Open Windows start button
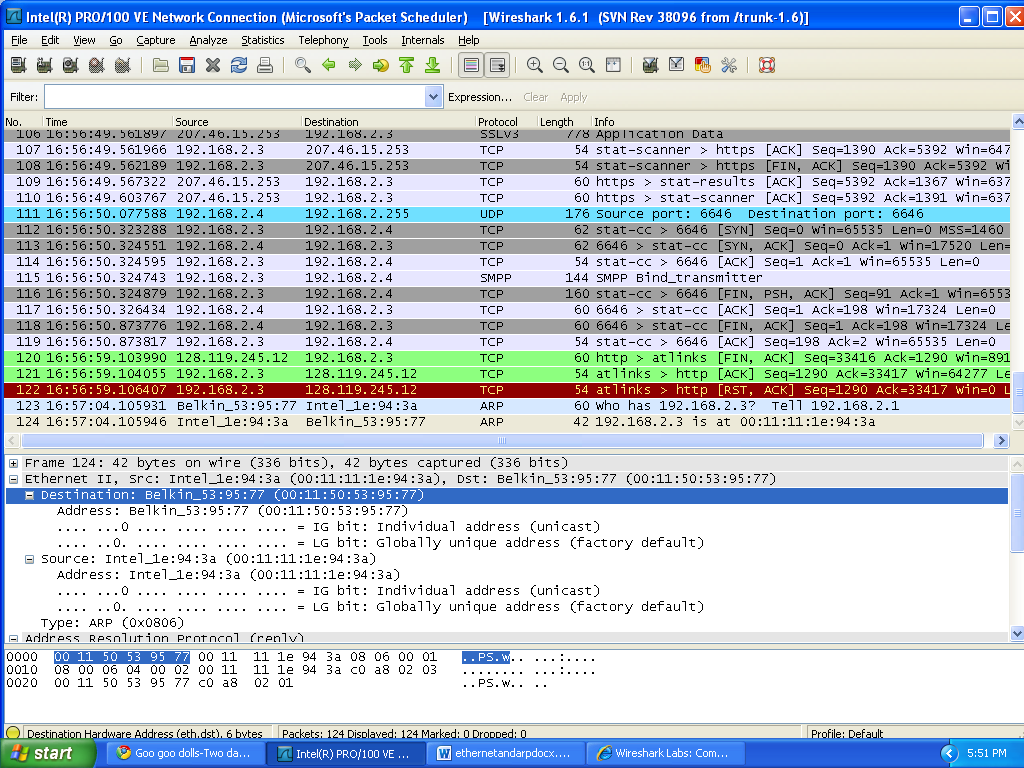The width and height of the screenshot is (1024, 768). pyautogui.click(x=48, y=753)
